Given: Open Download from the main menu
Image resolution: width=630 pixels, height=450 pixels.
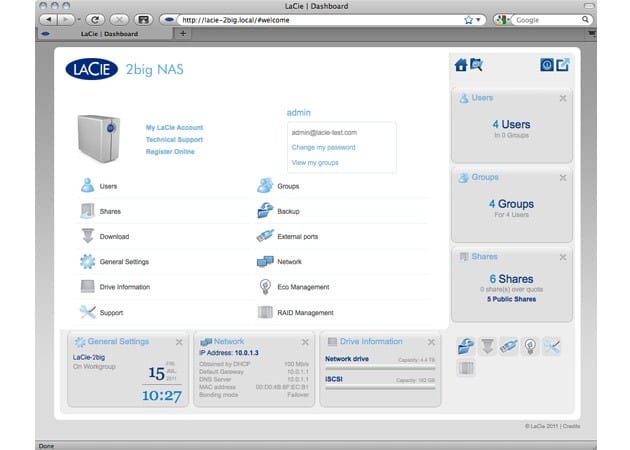Looking at the screenshot, I should pos(114,237).
